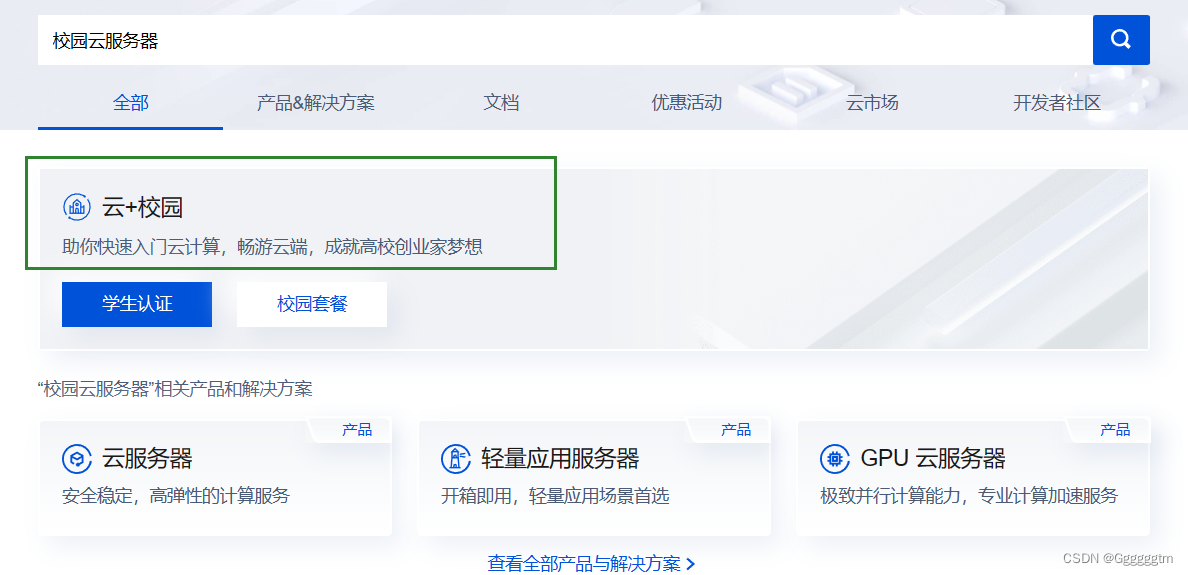
Task: Switch to the 开发者社区 tab
Action: pos(1057,103)
